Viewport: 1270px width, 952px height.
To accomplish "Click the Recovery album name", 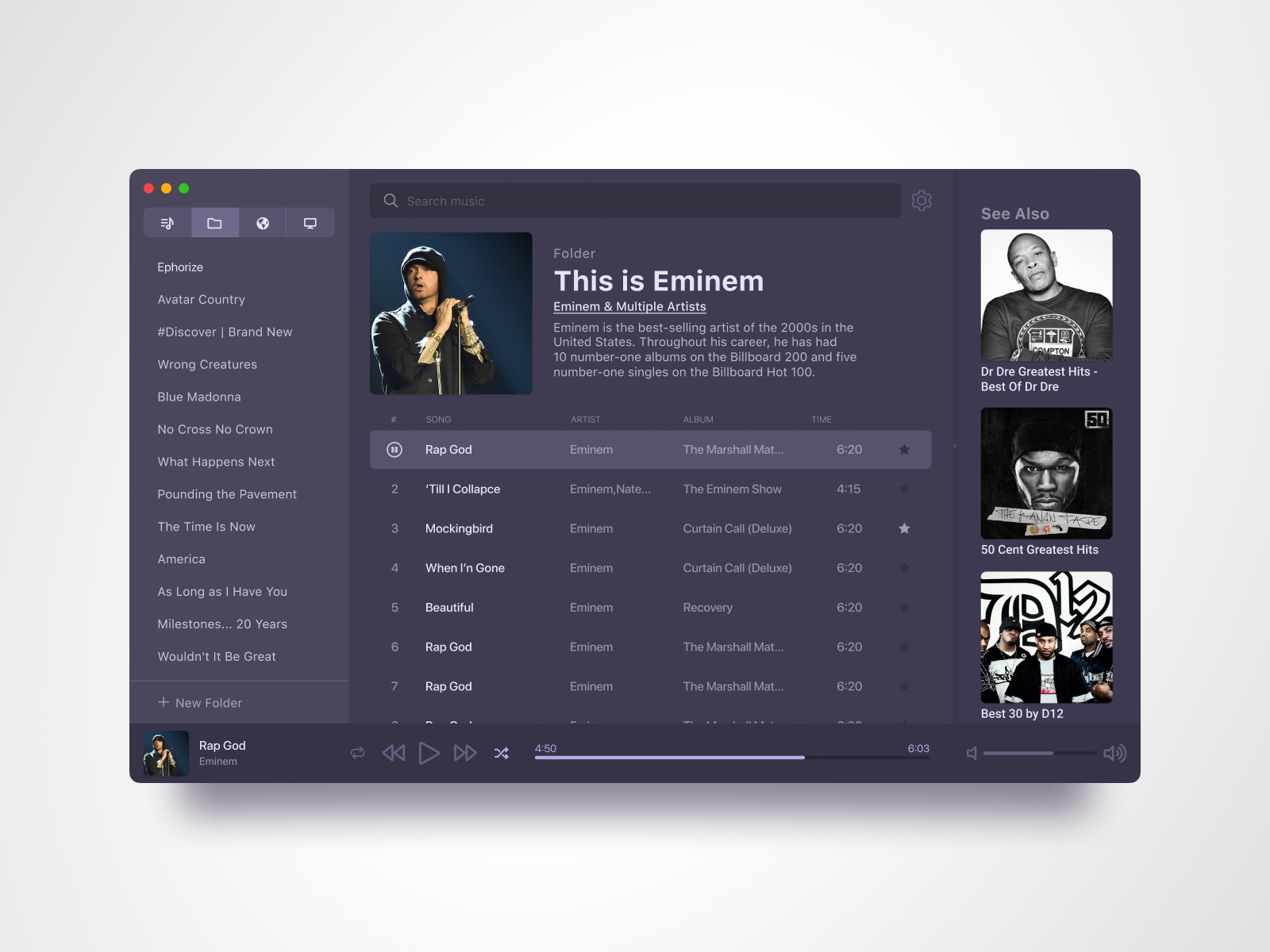I will click(x=708, y=608).
